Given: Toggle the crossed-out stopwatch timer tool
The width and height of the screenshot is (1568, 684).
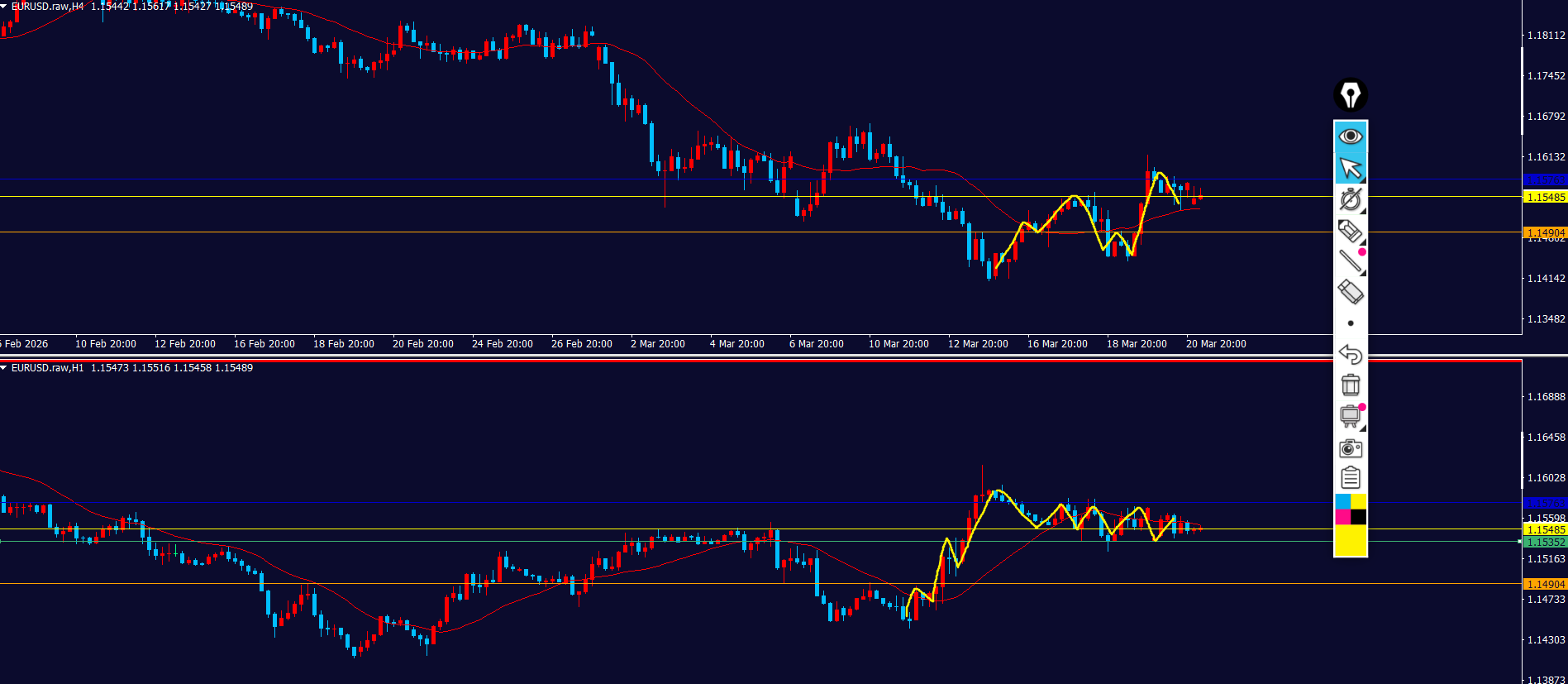Looking at the screenshot, I should coord(1350,199).
